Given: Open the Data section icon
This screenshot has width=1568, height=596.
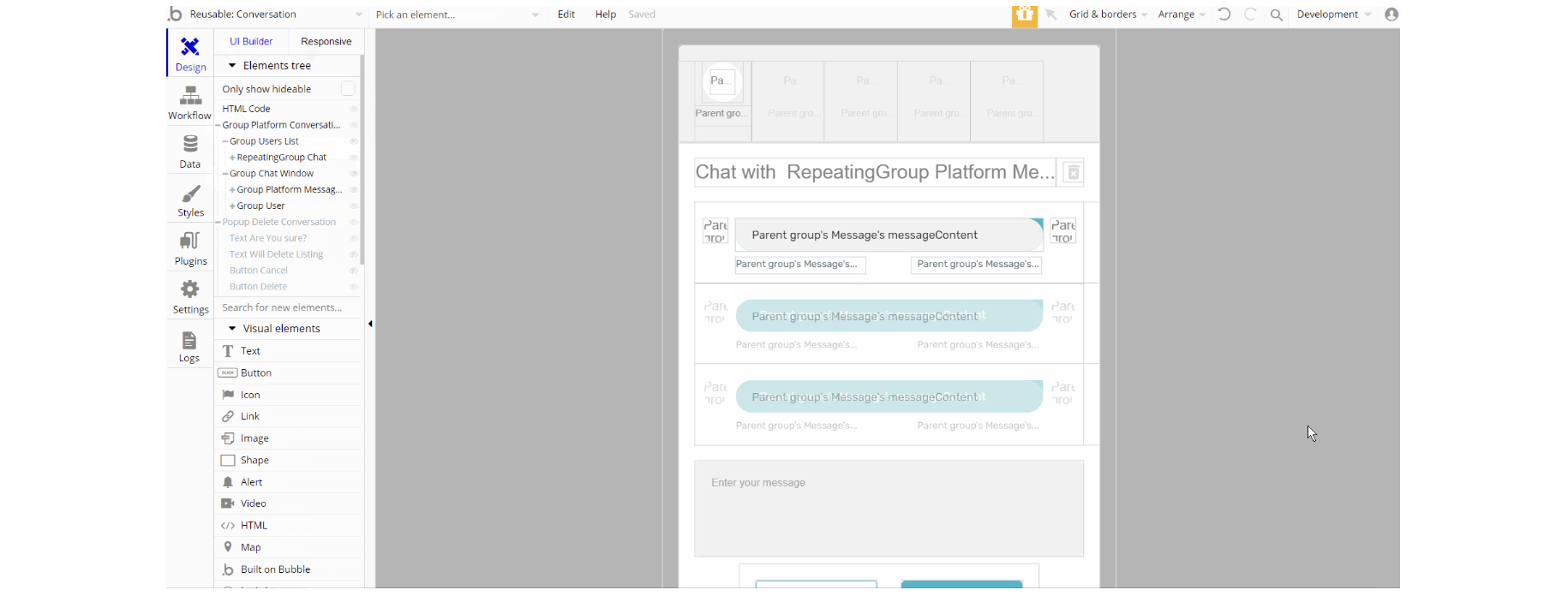Looking at the screenshot, I should (x=190, y=151).
